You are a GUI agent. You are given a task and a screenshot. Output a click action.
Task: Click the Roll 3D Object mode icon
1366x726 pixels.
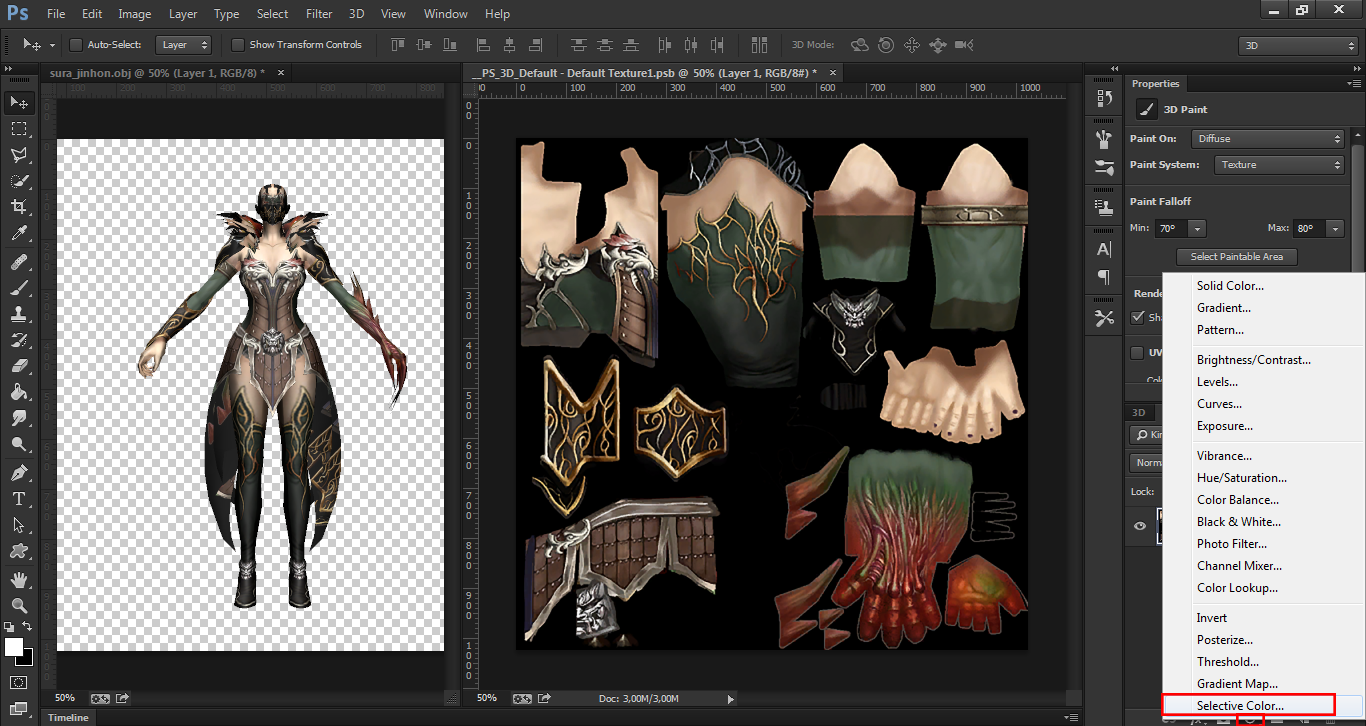pyautogui.click(x=886, y=45)
